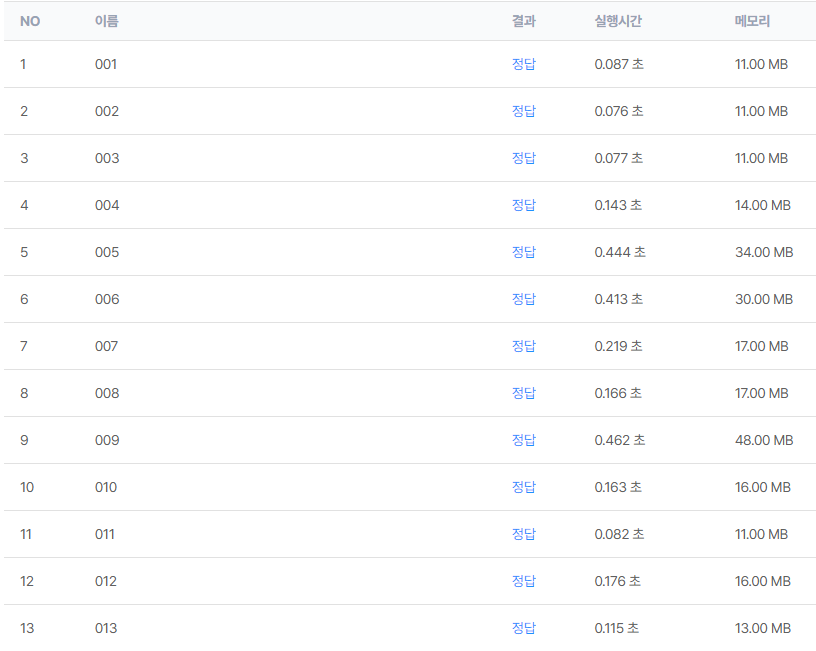Click the NO column header
Image resolution: width=816 pixels, height=651 pixels.
pyautogui.click(x=30, y=21)
